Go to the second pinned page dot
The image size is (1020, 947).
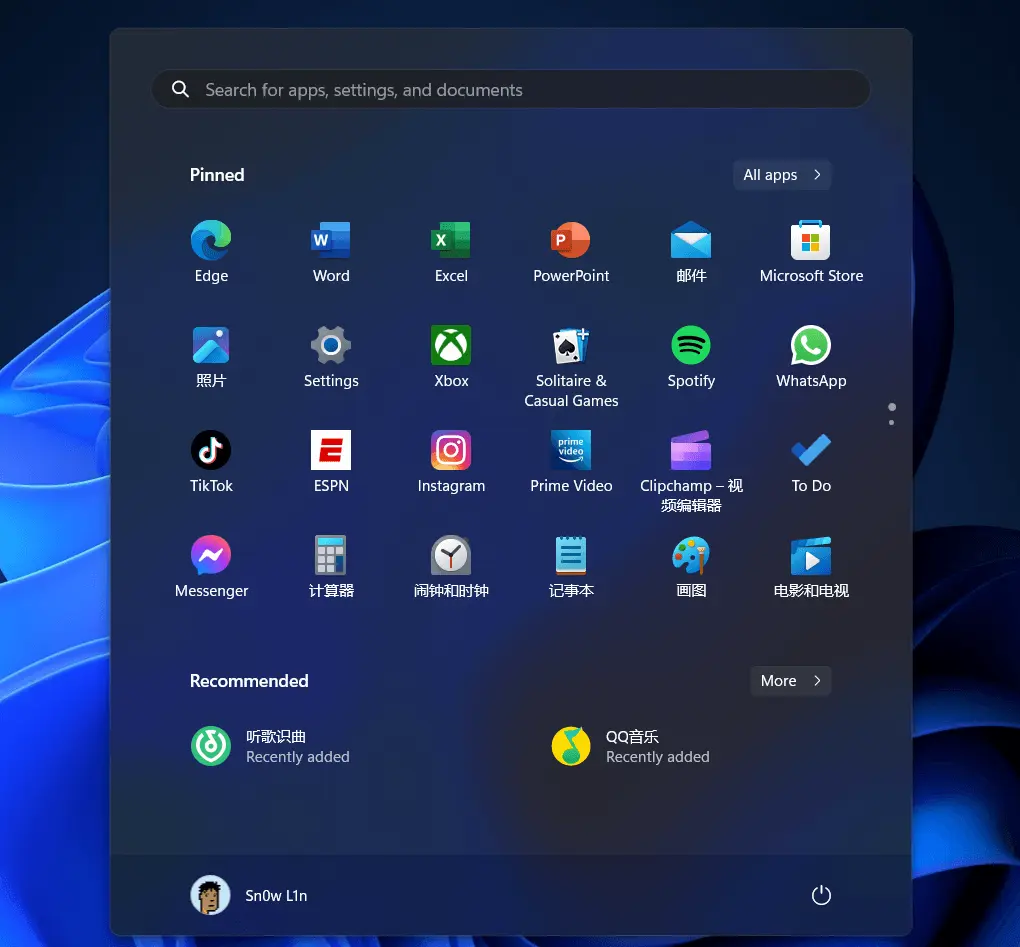click(891, 423)
